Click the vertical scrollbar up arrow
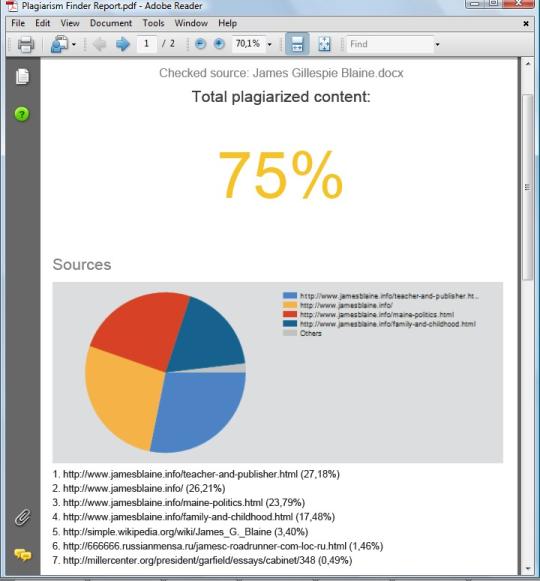This screenshot has height=581, width=540. [x=528, y=64]
